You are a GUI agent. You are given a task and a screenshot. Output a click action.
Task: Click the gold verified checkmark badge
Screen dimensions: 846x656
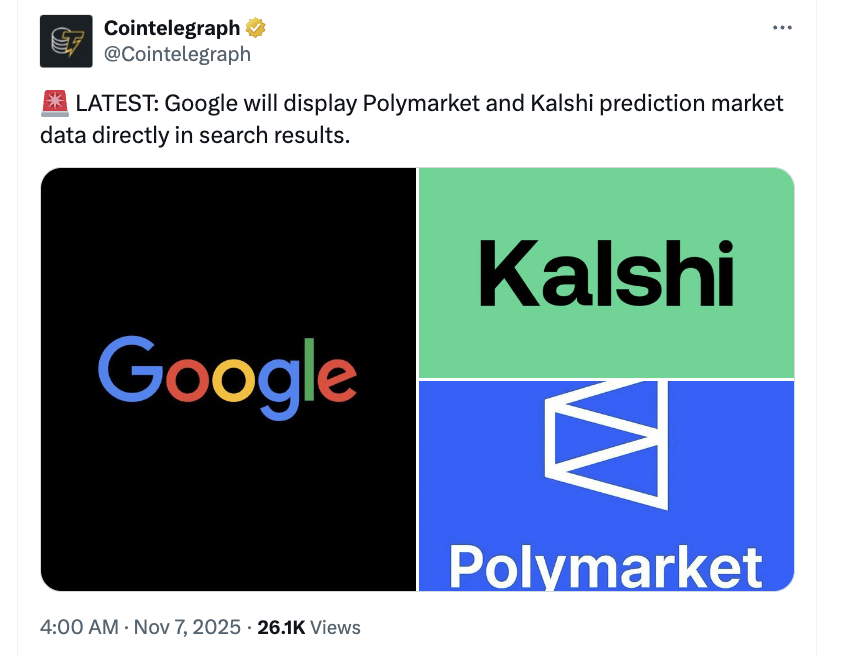point(254,28)
